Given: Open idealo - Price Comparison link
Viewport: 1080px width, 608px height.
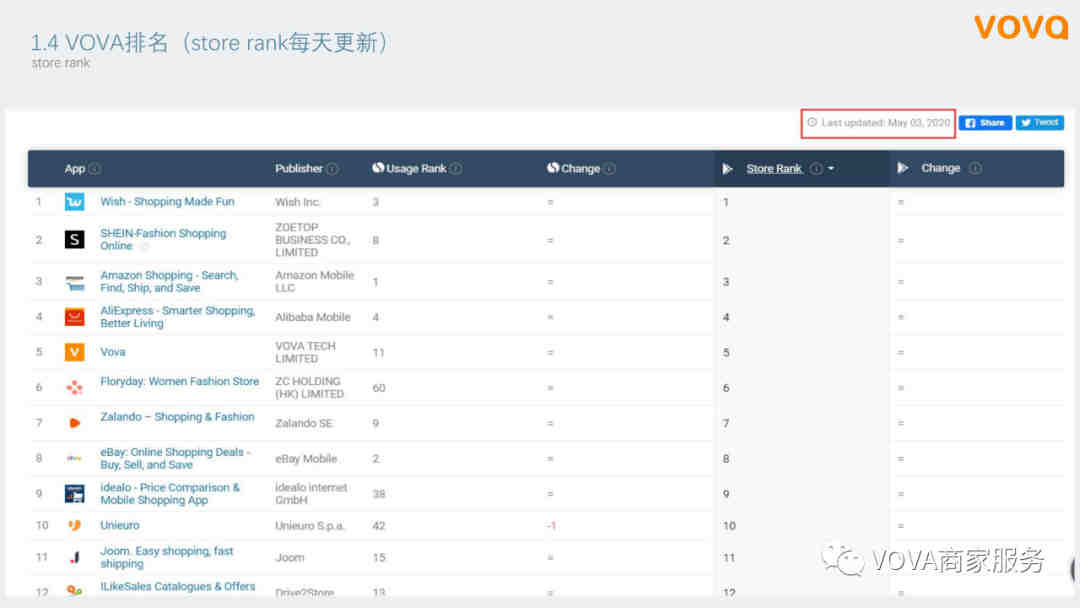Looking at the screenshot, I should (170, 494).
